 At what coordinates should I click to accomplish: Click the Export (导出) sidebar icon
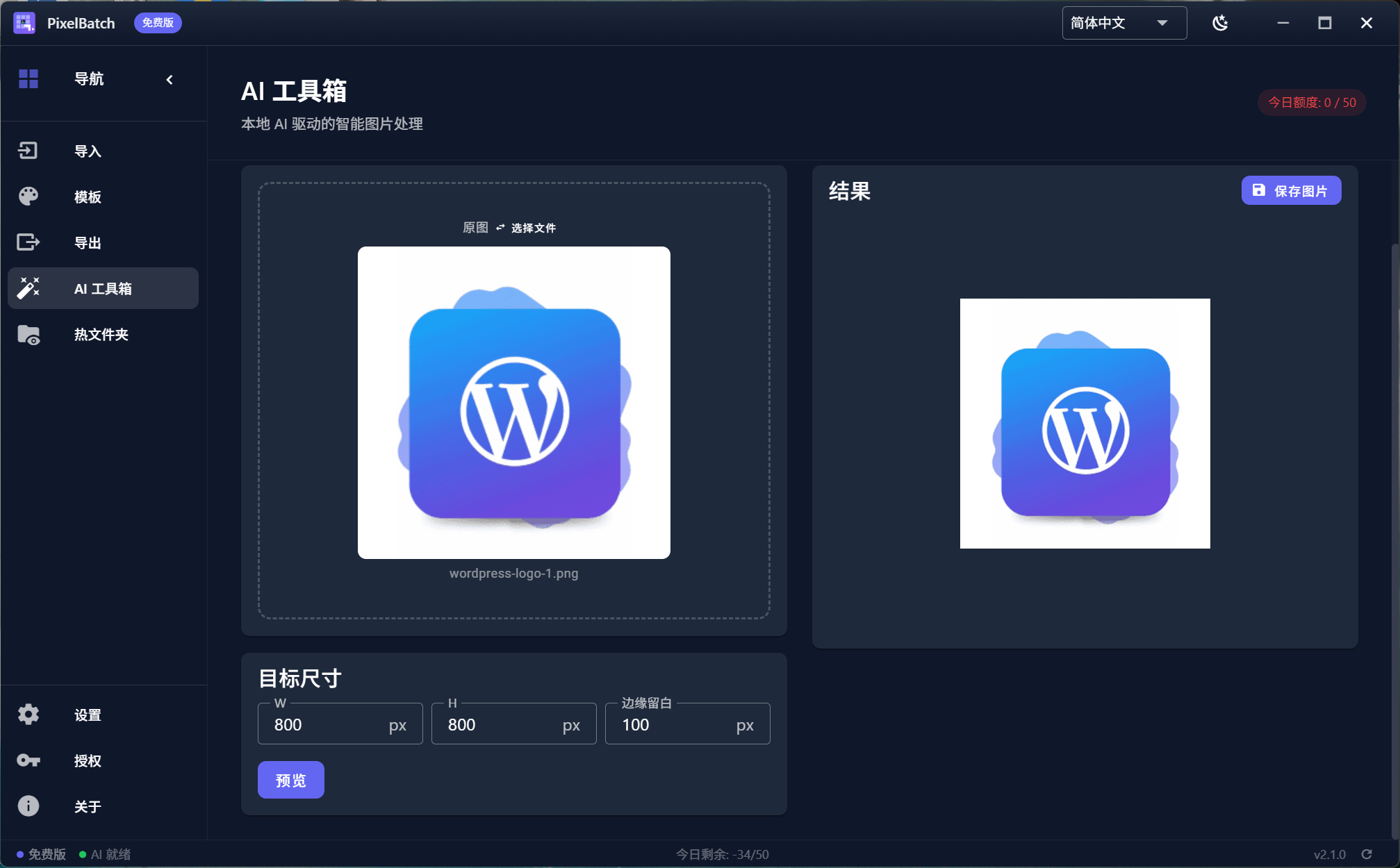(x=28, y=242)
